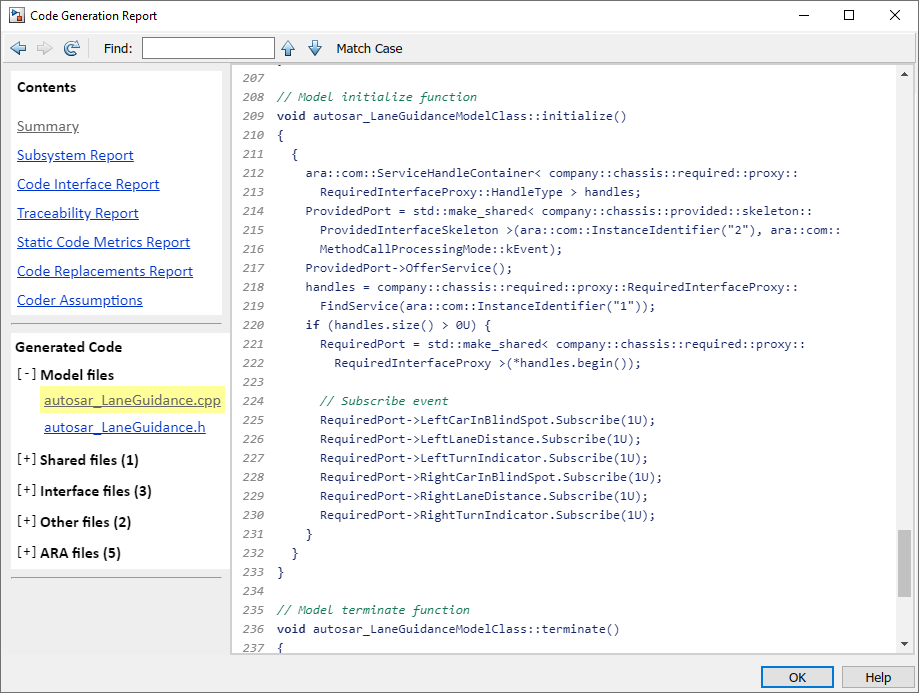Click the scrollbar down arrow
The image size is (919, 693).
click(904, 644)
